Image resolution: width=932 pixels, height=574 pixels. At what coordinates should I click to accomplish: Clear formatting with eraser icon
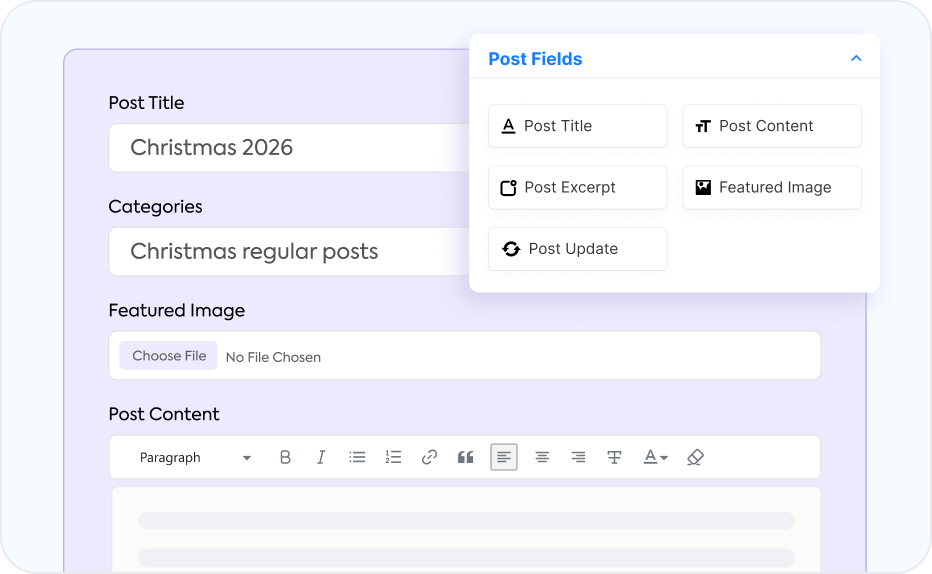pyautogui.click(x=696, y=457)
